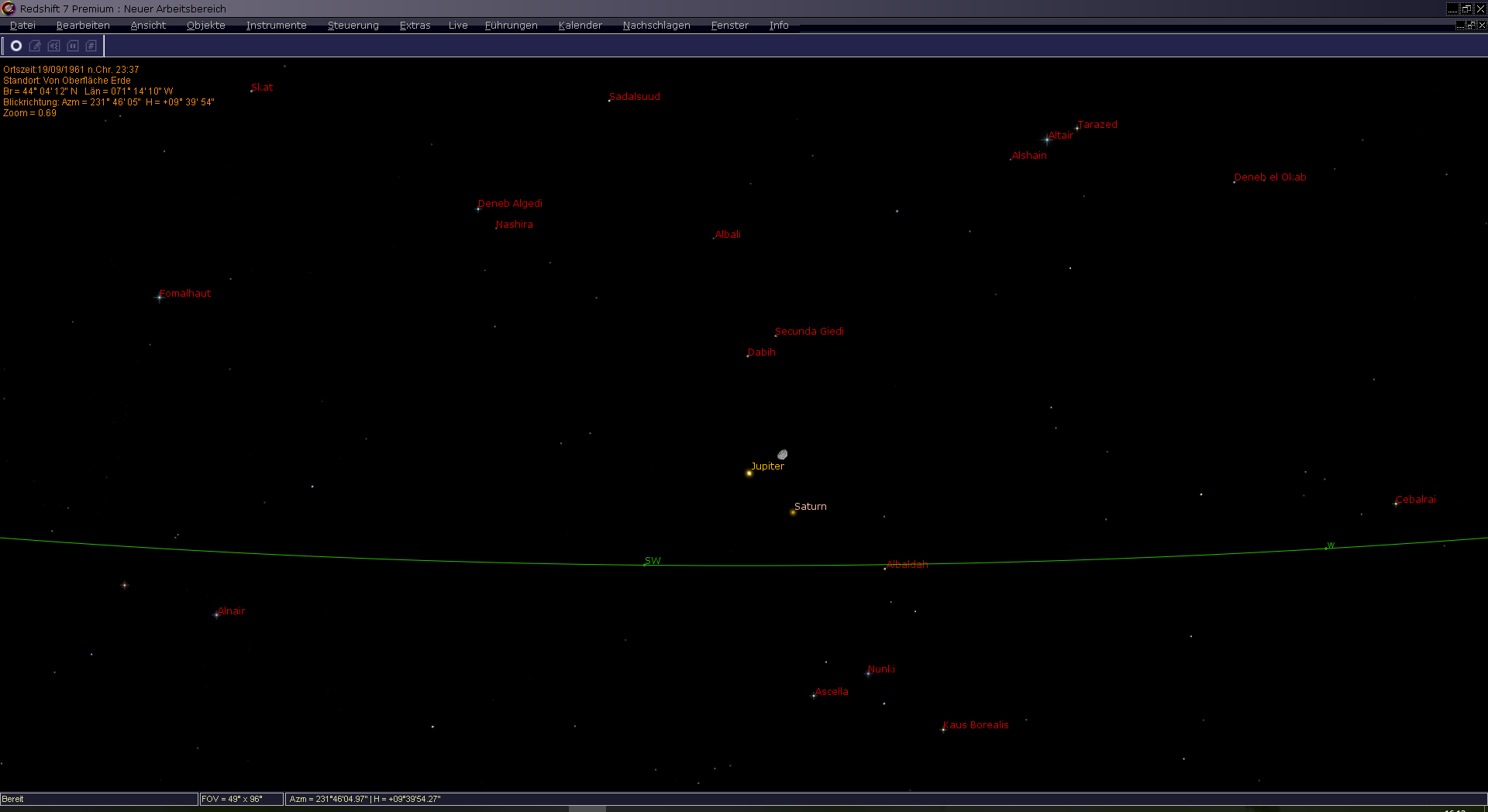The width and height of the screenshot is (1488, 812).
Task: Click the Saturn planet label
Action: (x=810, y=507)
